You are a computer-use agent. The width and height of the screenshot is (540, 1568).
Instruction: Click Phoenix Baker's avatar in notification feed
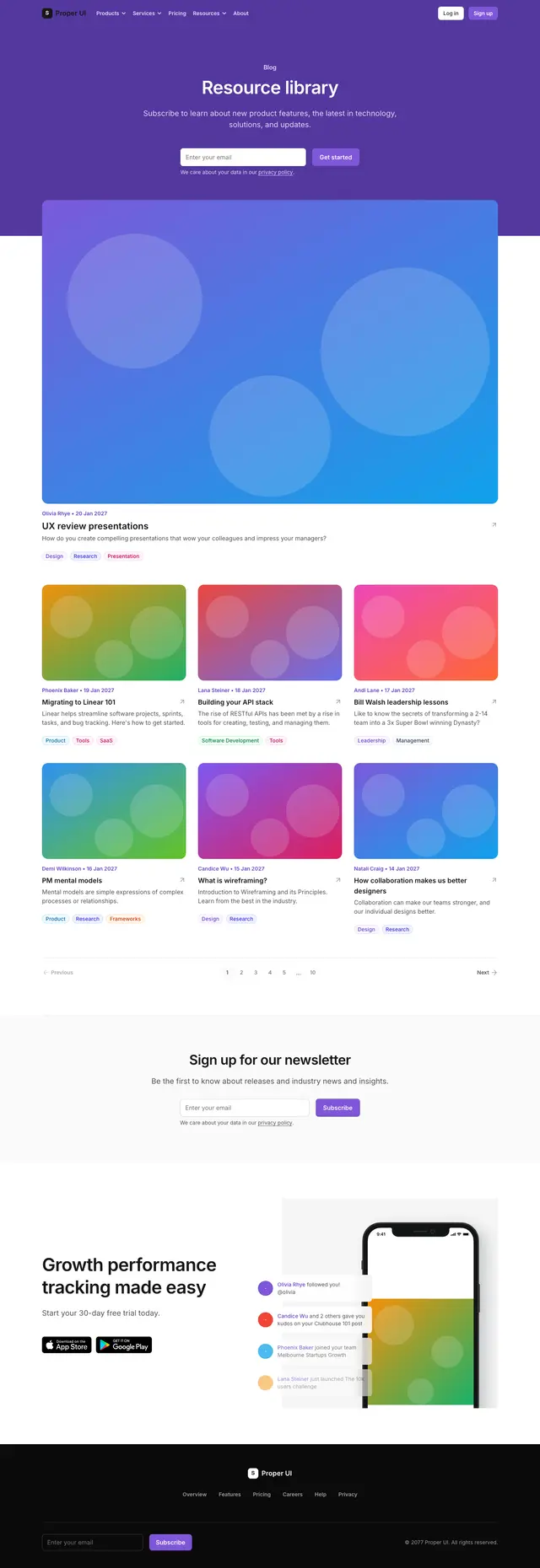click(265, 1351)
